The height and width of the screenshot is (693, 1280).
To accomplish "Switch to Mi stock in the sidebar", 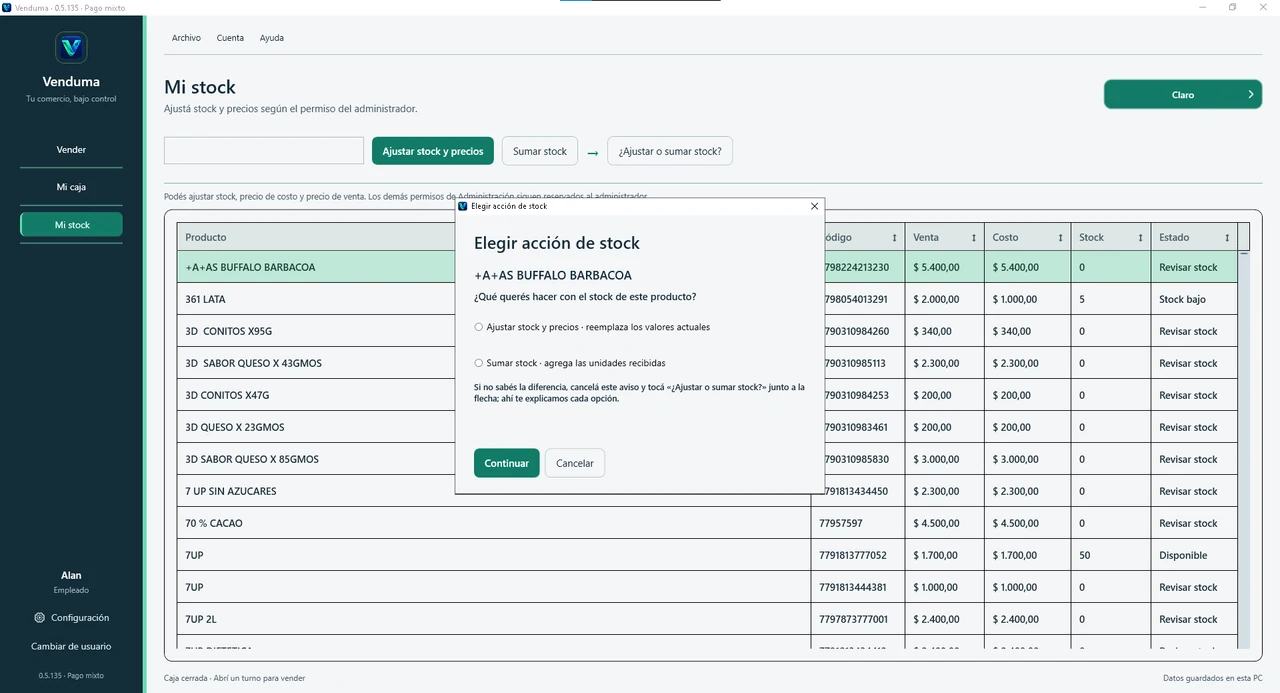I will coord(71,225).
